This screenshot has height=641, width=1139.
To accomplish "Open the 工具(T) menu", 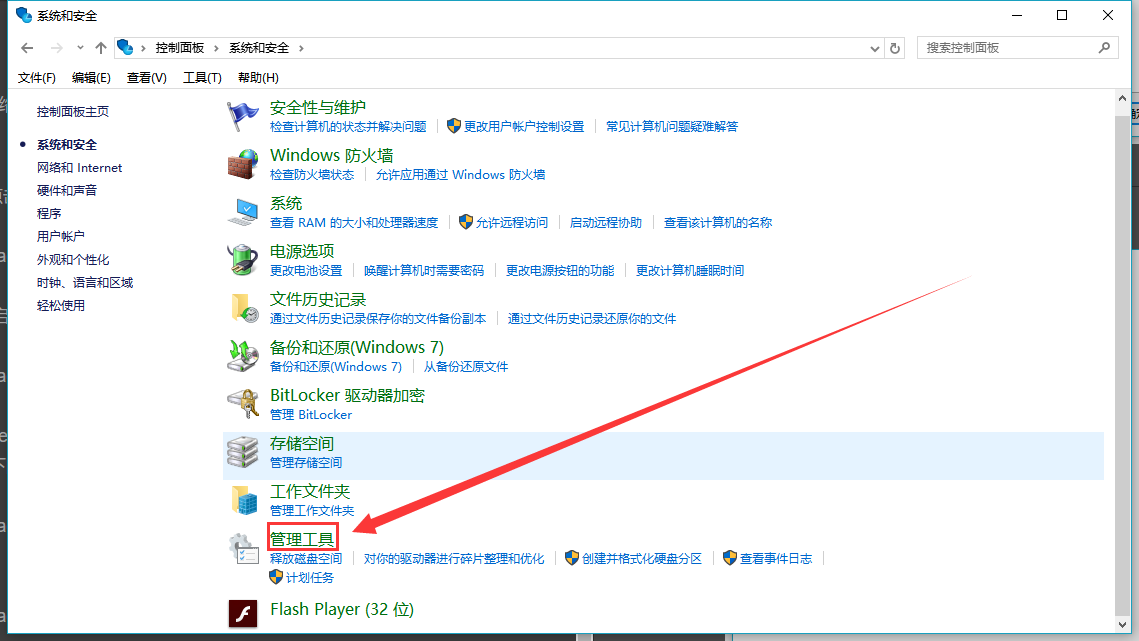I will (x=202, y=78).
